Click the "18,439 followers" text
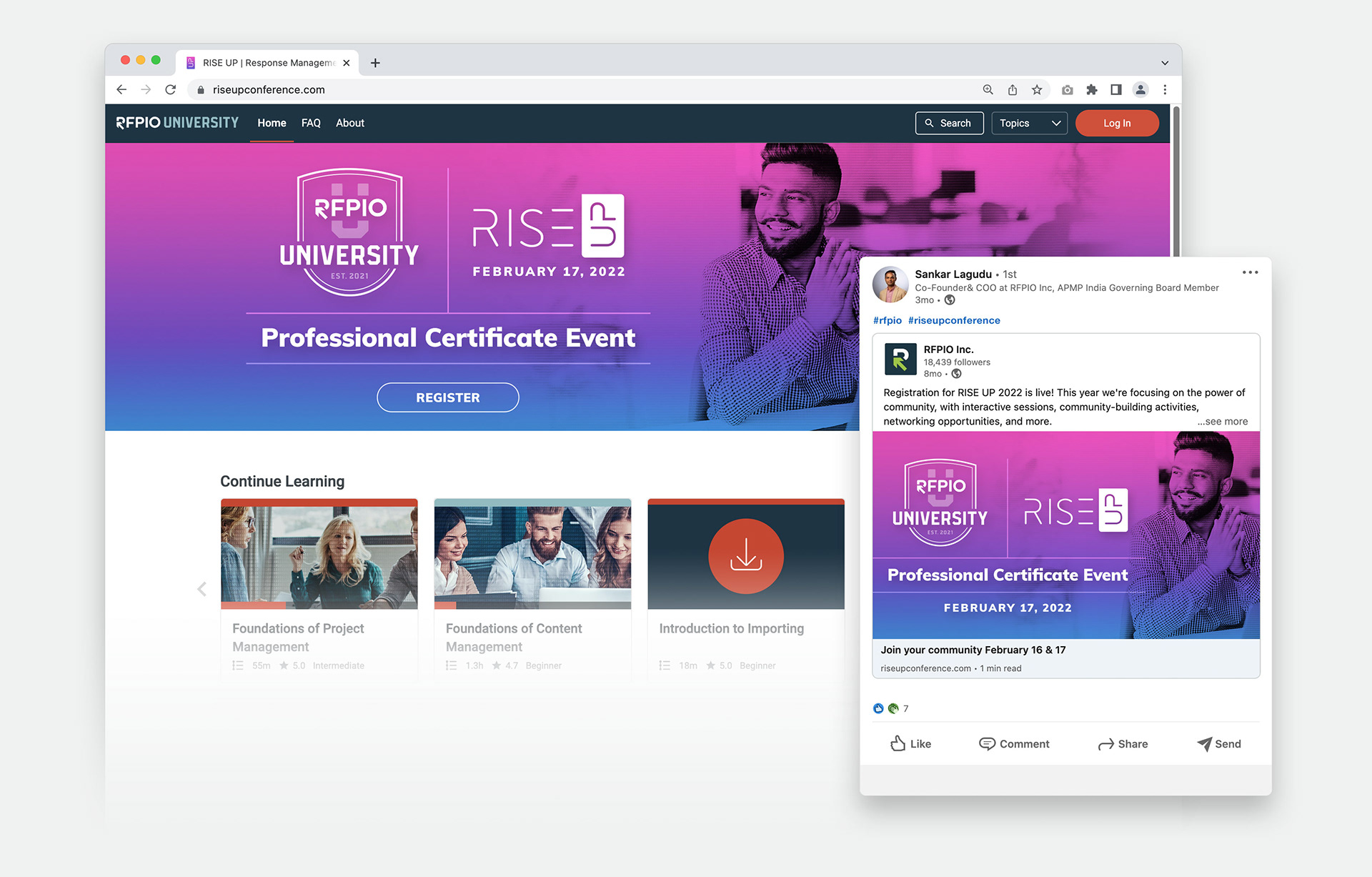 [x=957, y=362]
